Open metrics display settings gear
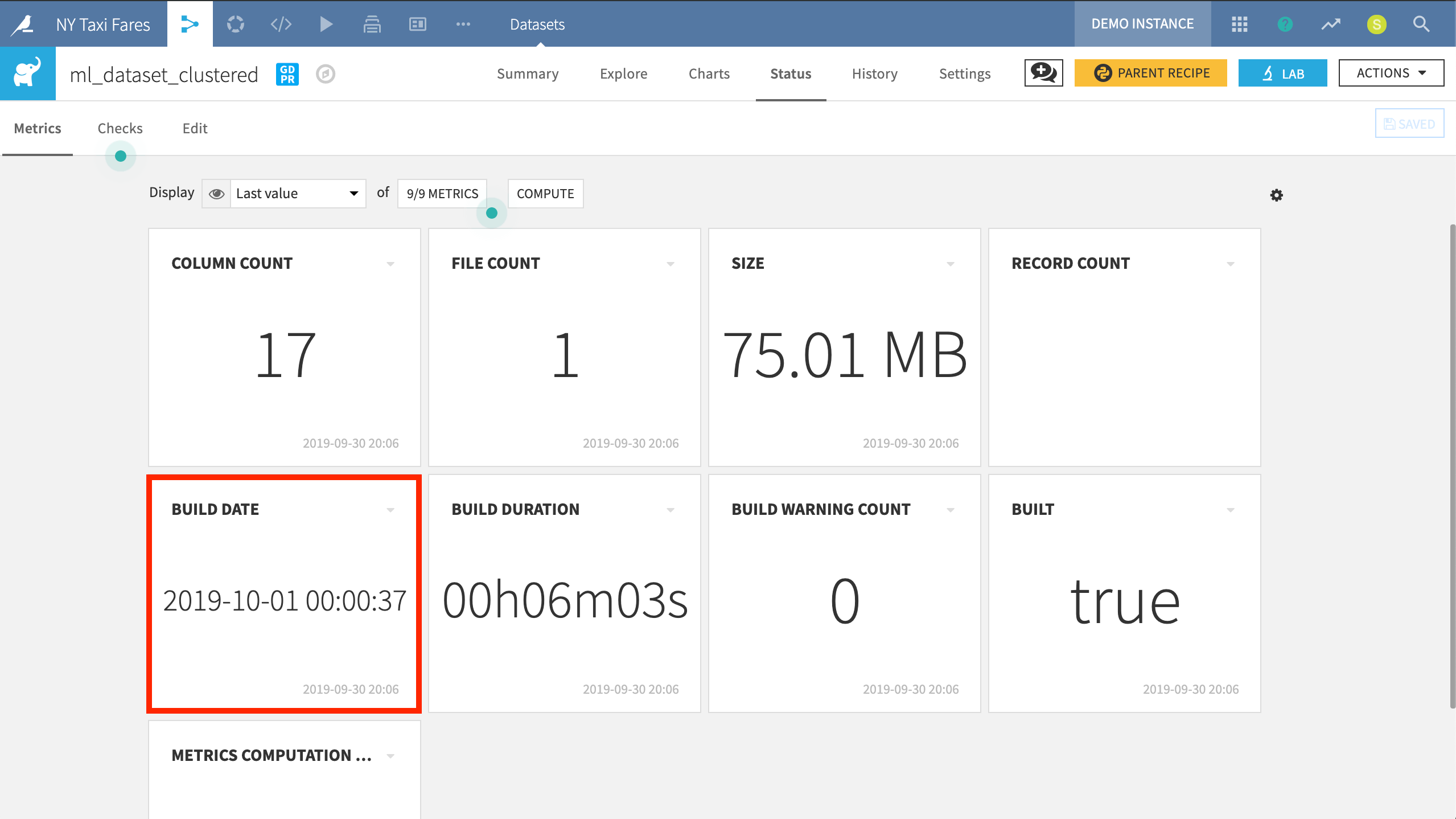Image resolution: width=1456 pixels, height=819 pixels. pos(1277,195)
